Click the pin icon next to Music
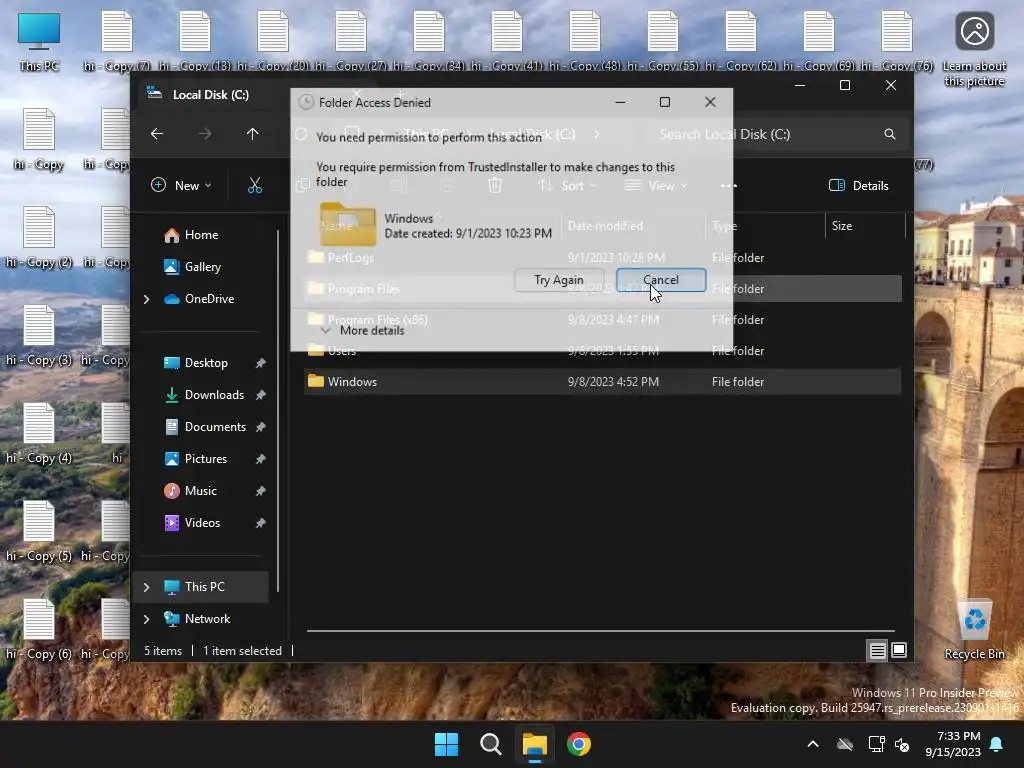 click(x=260, y=491)
